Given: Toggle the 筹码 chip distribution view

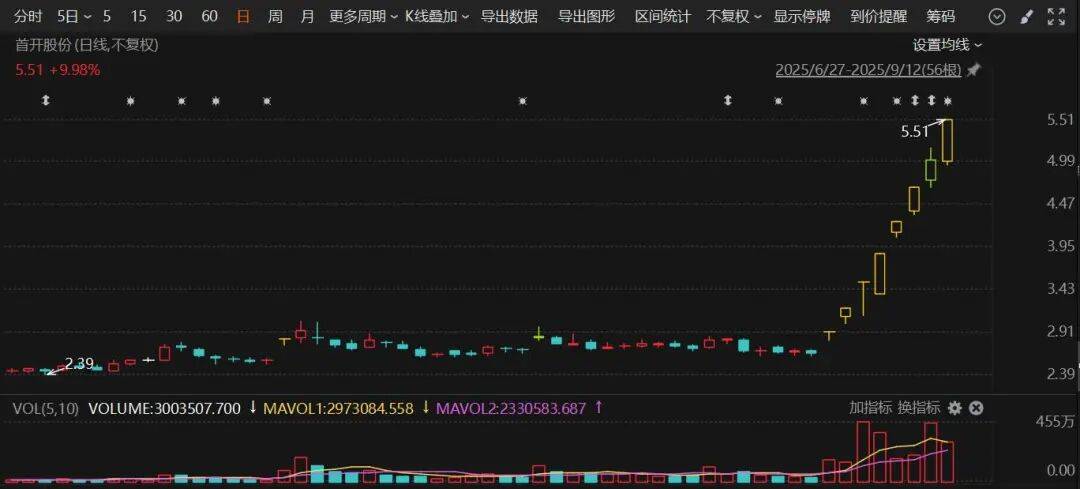Looking at the screenshot, I should pyautogui.click(x=940, y=17).
